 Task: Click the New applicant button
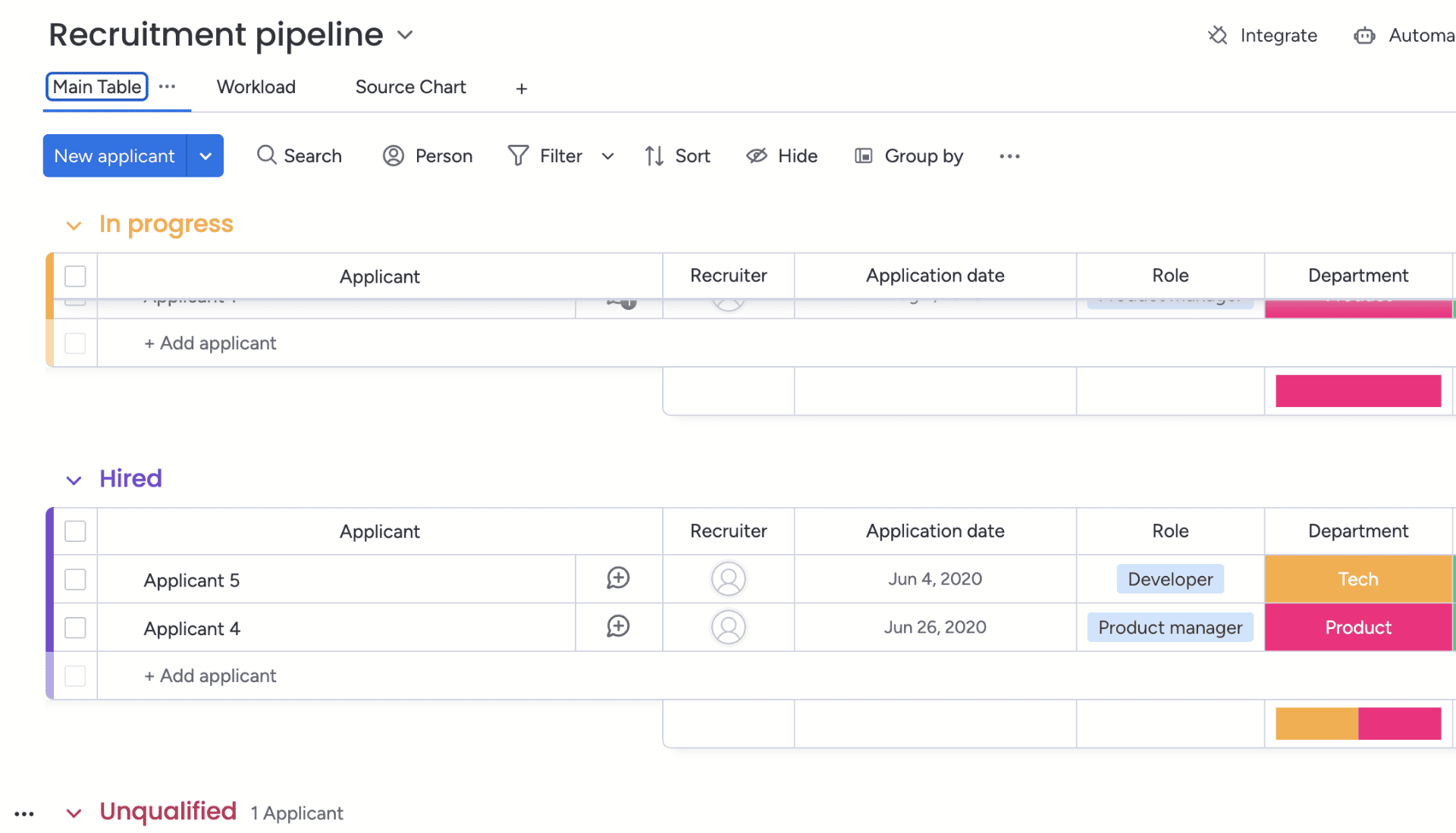tap(115, 155)
